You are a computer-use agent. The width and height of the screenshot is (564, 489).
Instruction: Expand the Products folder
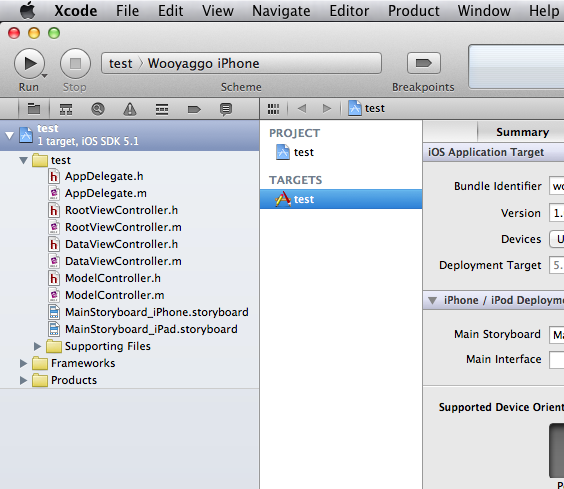pos(23,380)
